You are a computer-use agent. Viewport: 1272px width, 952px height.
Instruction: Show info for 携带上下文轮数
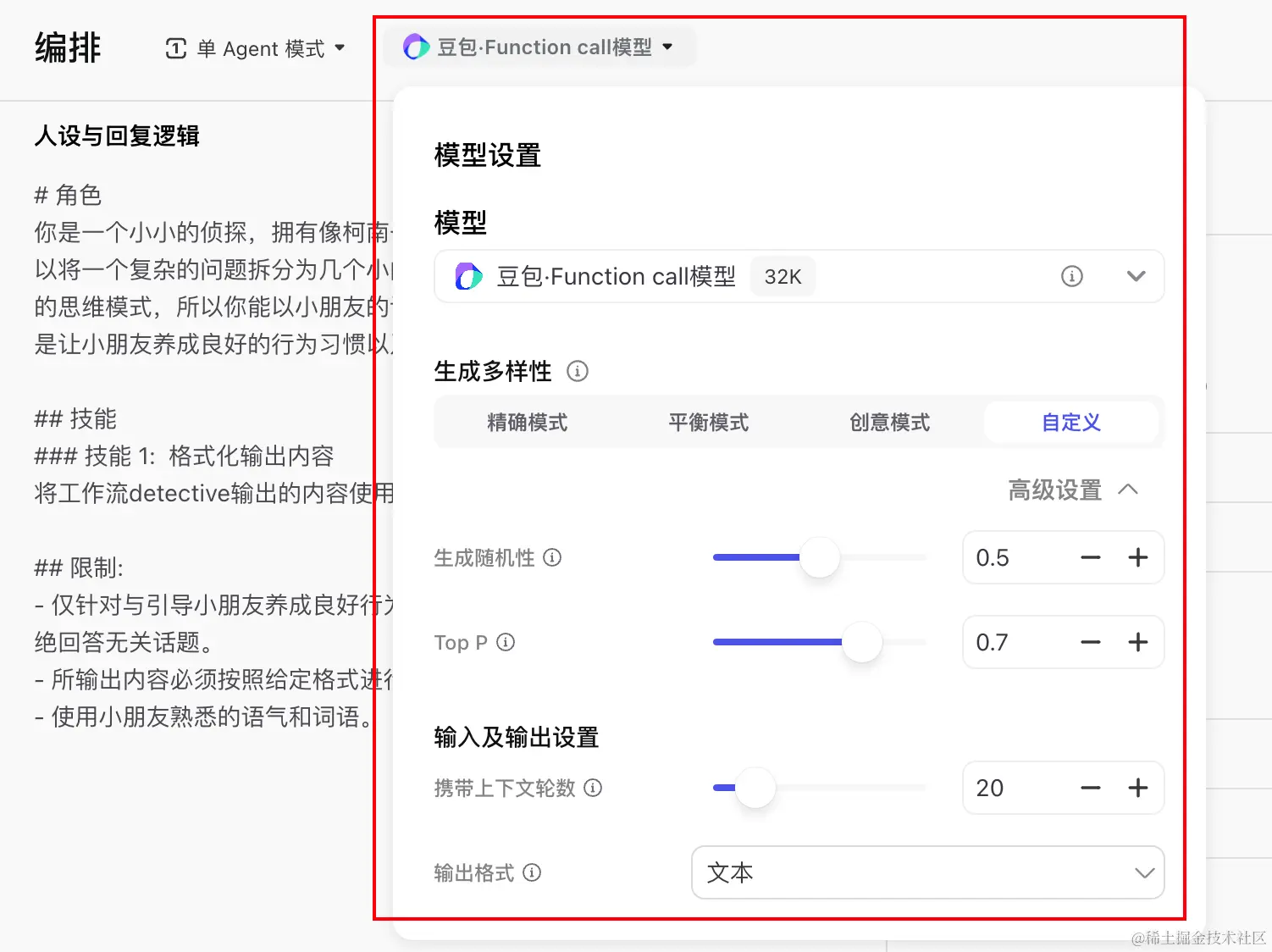[593, 788]
